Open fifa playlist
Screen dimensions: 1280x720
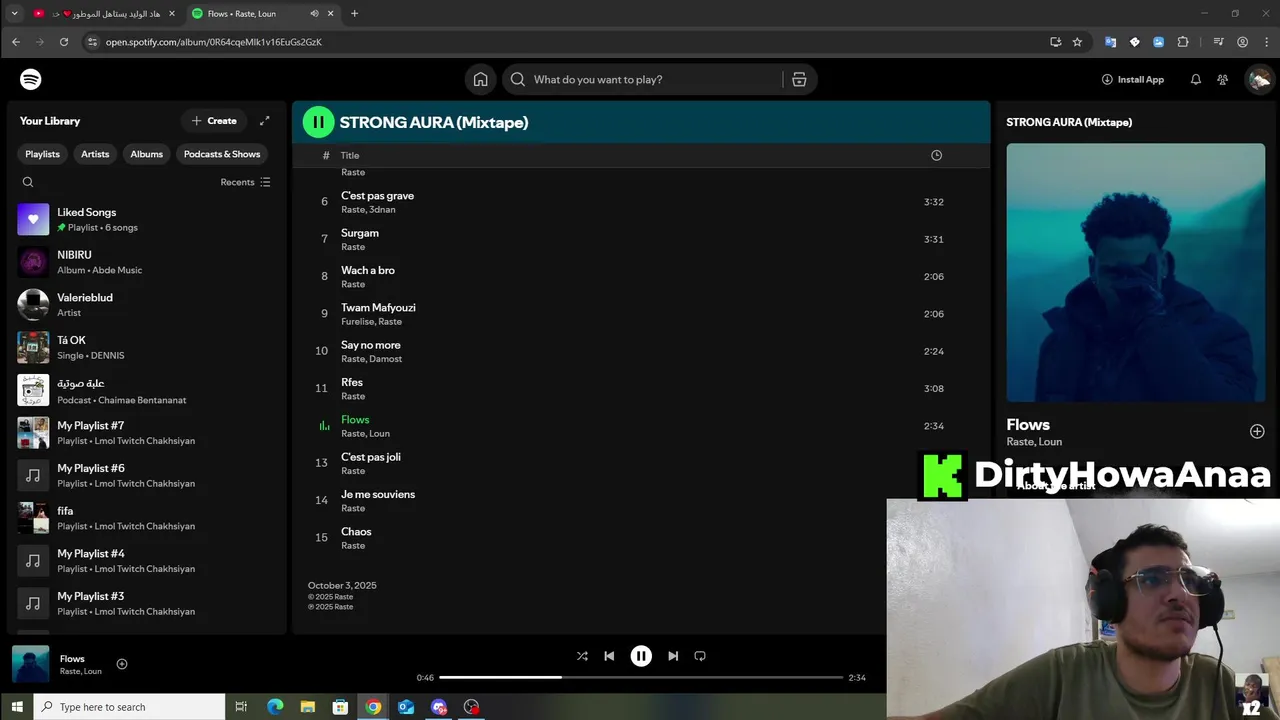pyautogui.click(x=145, y=518)
